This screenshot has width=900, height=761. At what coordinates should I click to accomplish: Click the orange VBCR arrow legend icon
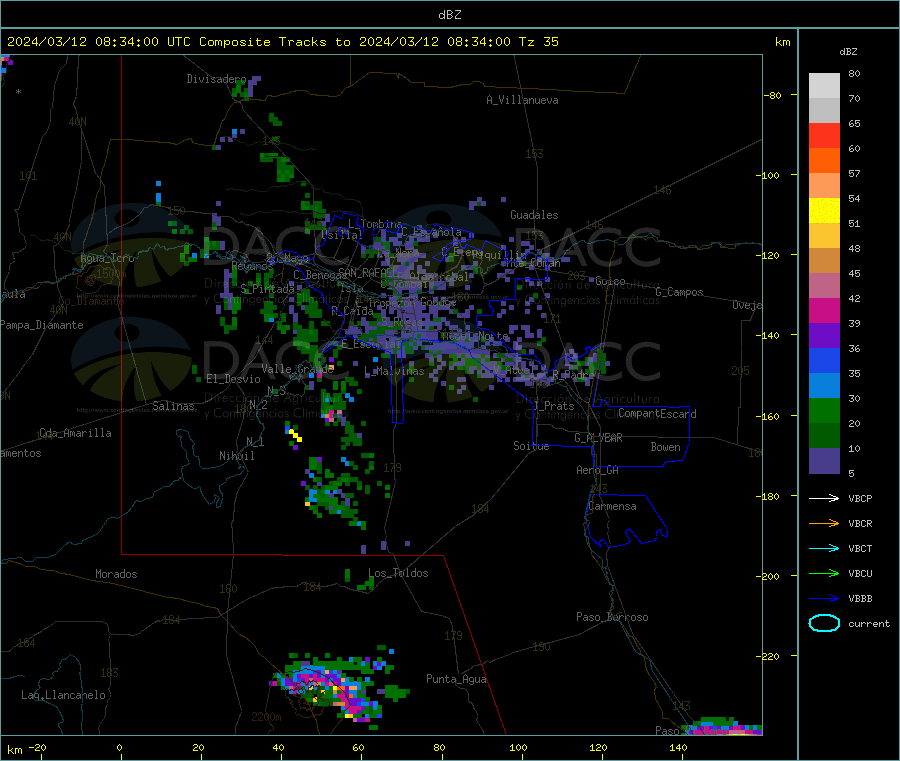pos(824,523)
